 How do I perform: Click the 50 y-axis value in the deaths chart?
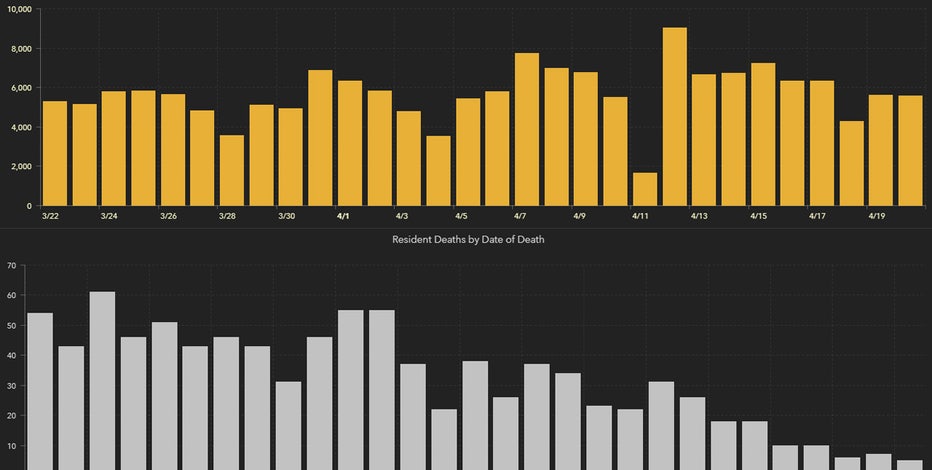(x=11, y=326)
